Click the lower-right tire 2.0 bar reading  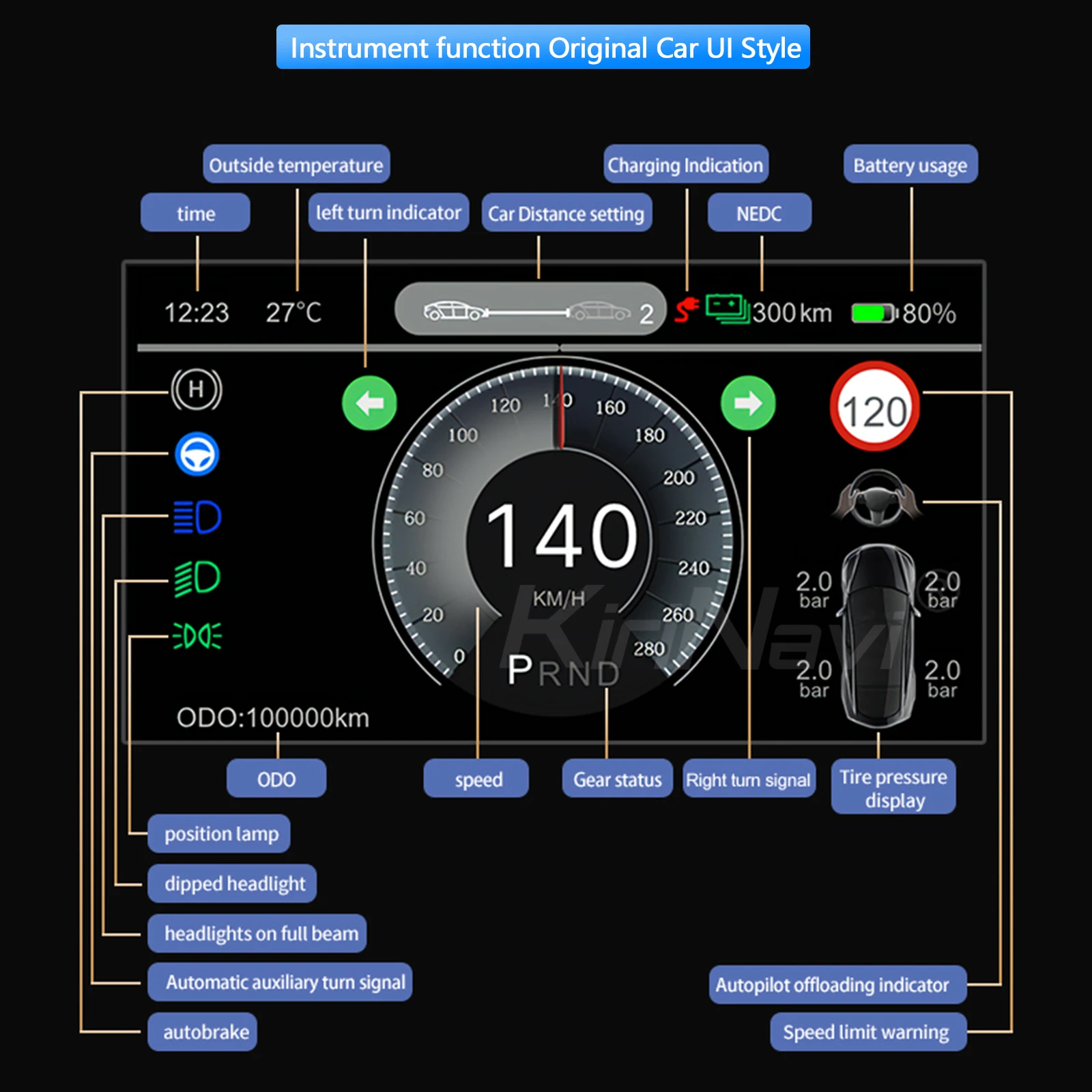(x=942, y=678)
